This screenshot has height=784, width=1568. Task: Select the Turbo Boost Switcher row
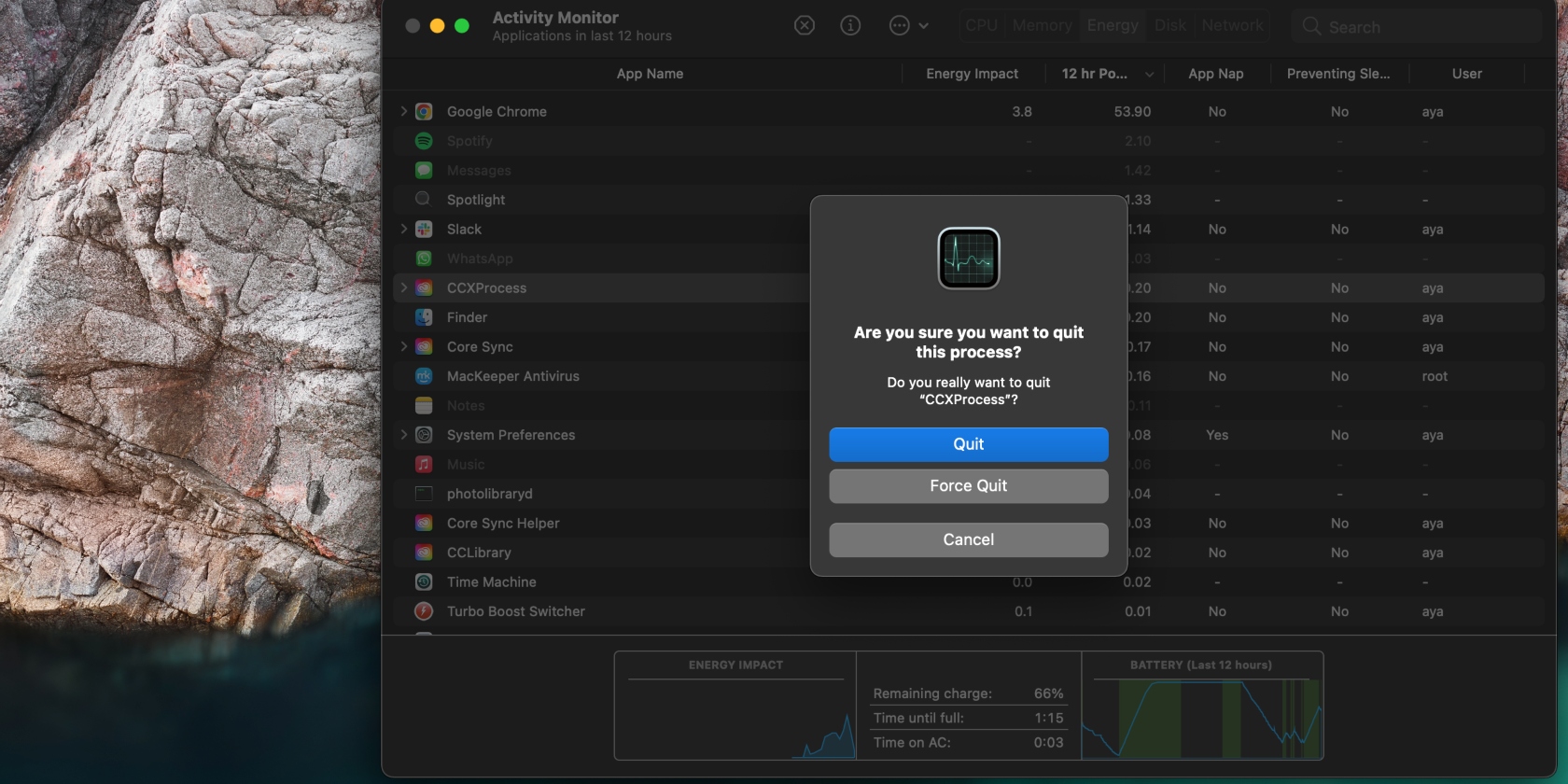point(968,611)
